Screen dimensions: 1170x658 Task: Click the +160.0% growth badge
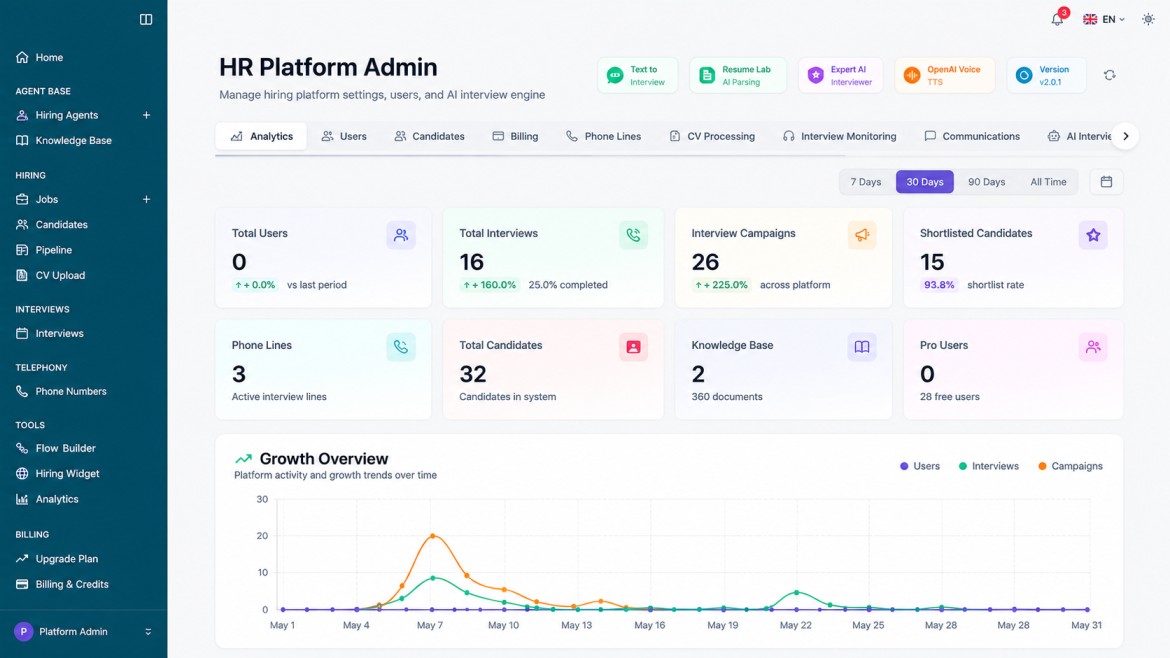tap(489, 285)
